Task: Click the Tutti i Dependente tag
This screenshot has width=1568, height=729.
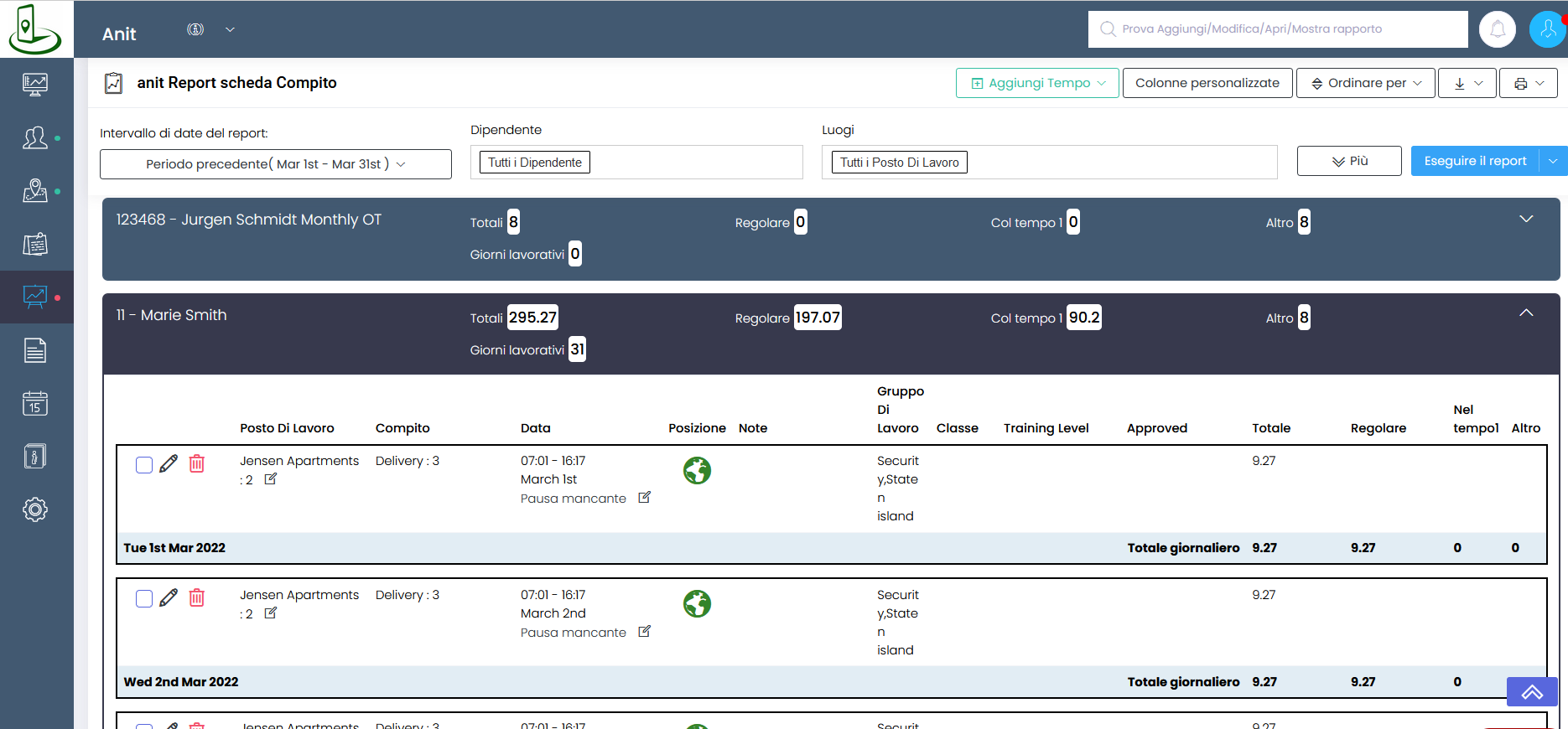Action: point(535,163)
